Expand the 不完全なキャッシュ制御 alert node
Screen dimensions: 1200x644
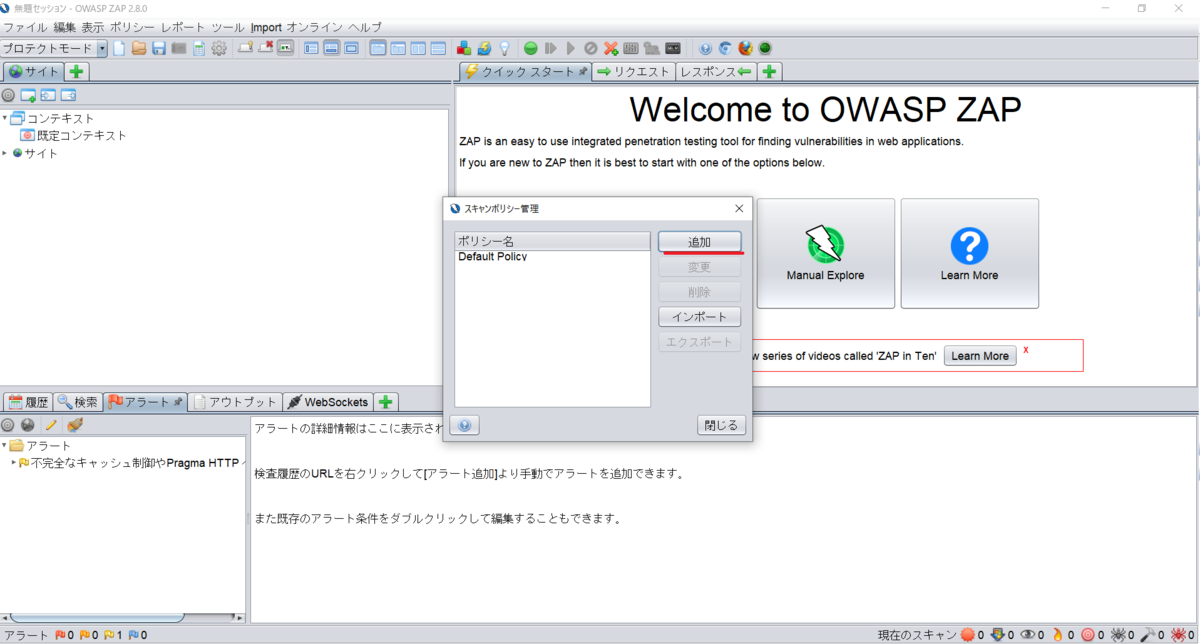point(13,463)
